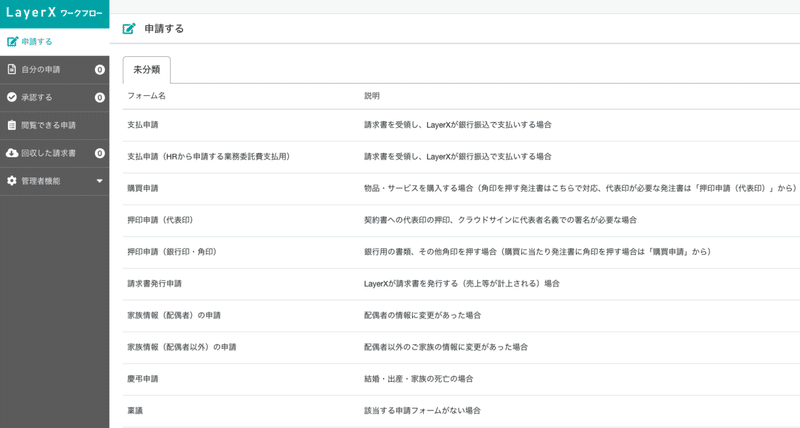Open the 押印申請（銀行印・角印） form
Image resolution: width=800 pixels, height=428 pixels.
pos(172,251)
